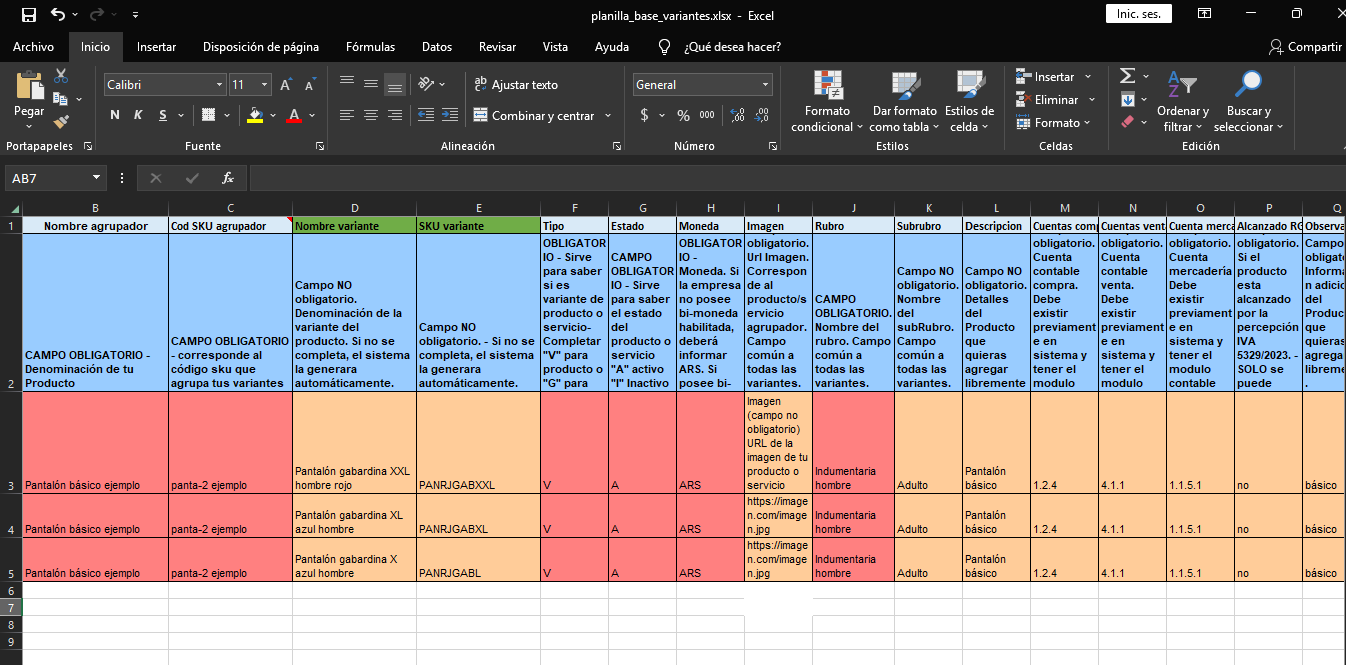1346x665 pixels.
Task: Decrease indent icon in Alineación
Action: point(425,115)
